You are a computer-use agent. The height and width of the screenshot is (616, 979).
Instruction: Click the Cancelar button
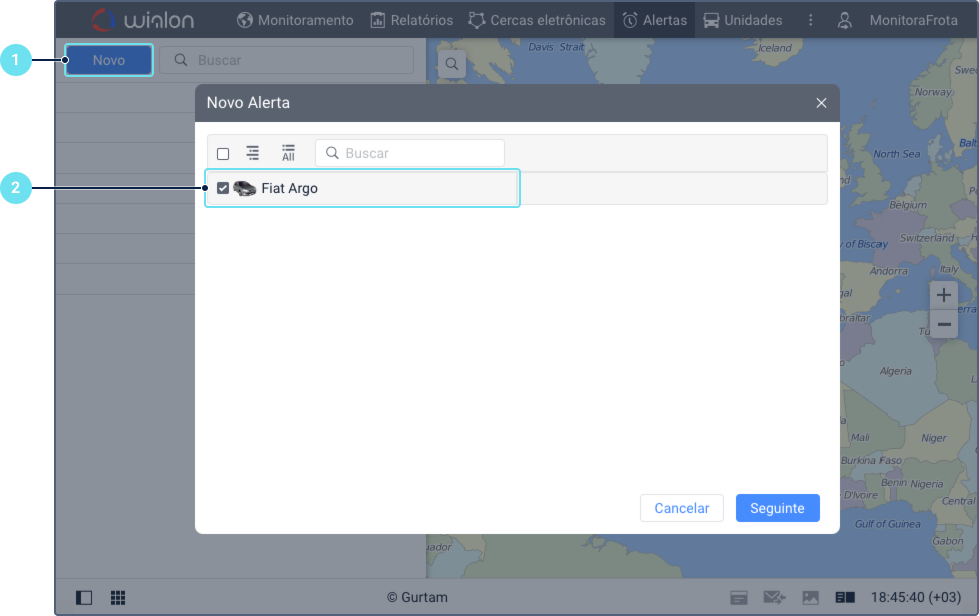[682, 508]
